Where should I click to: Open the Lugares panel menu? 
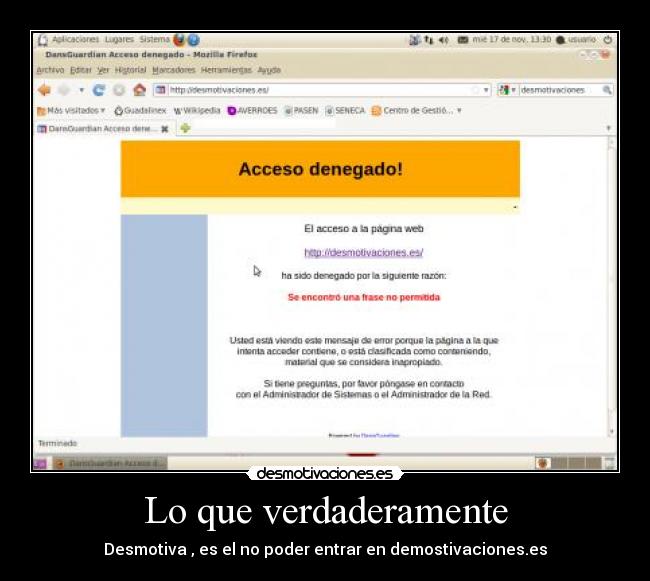119,39
